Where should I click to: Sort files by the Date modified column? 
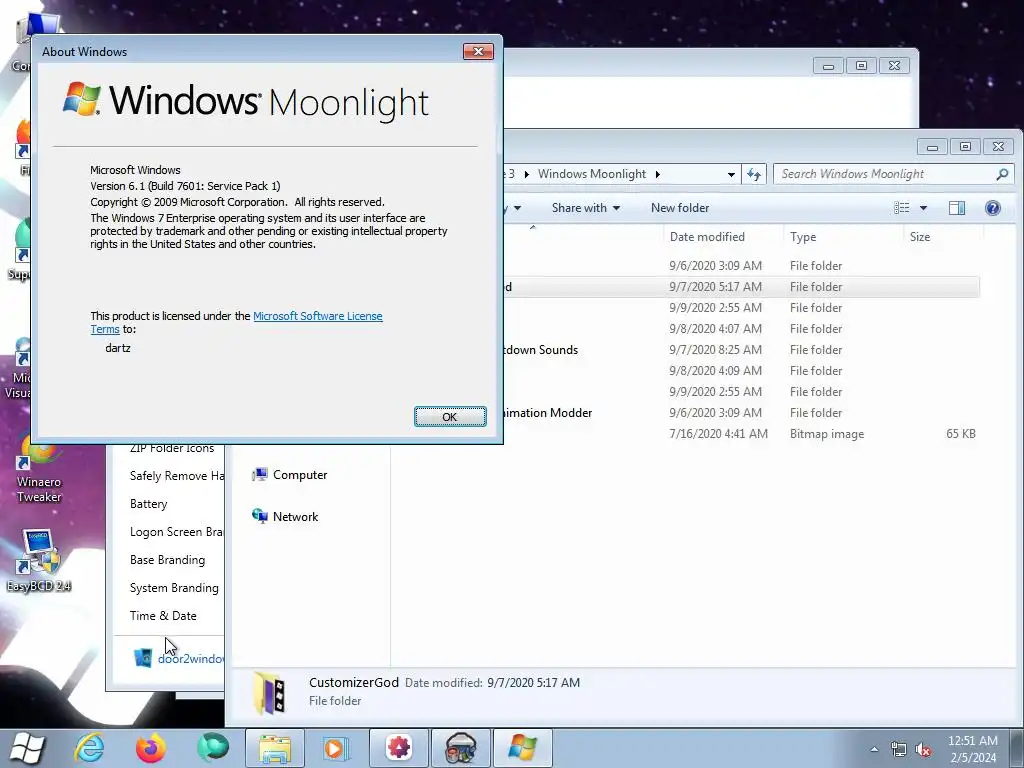tap(724, 236)
